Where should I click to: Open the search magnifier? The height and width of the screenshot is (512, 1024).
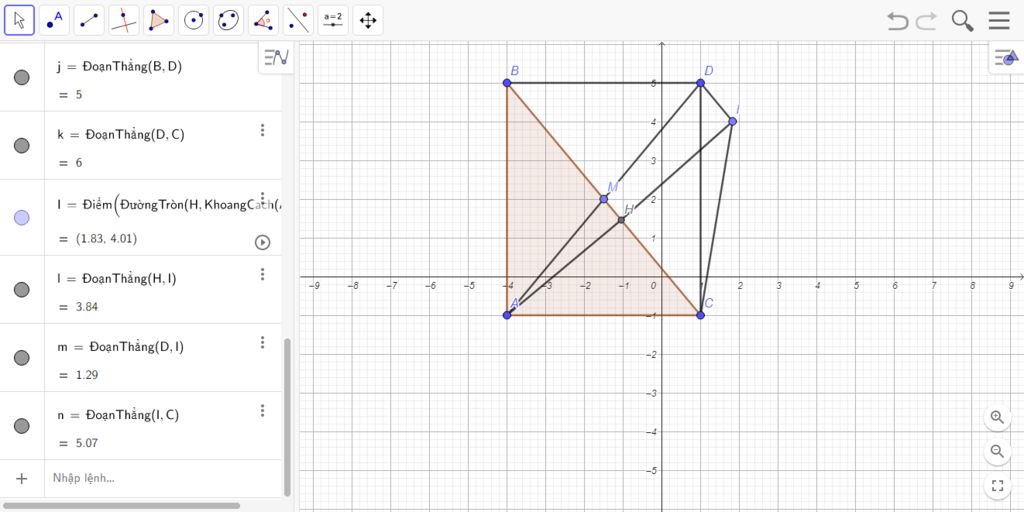[x=963, y=21]
